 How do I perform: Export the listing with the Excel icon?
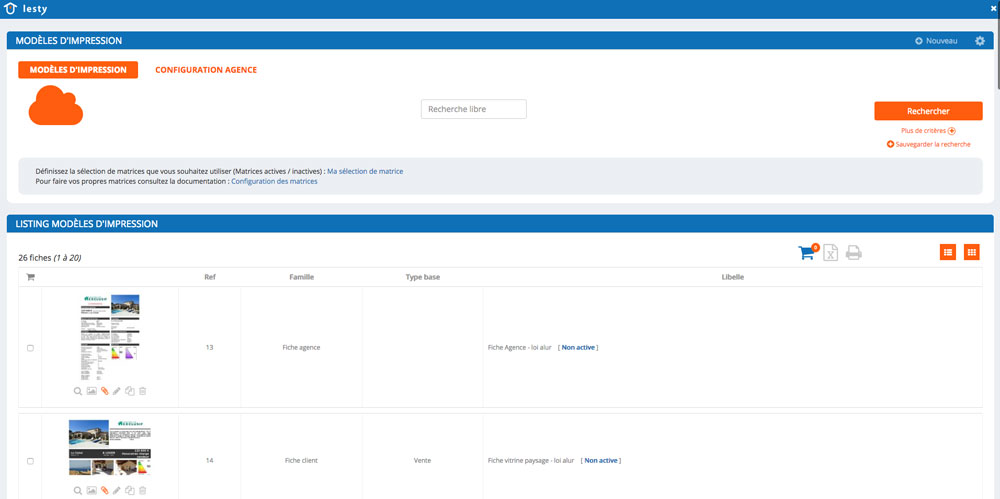point(830,253)
